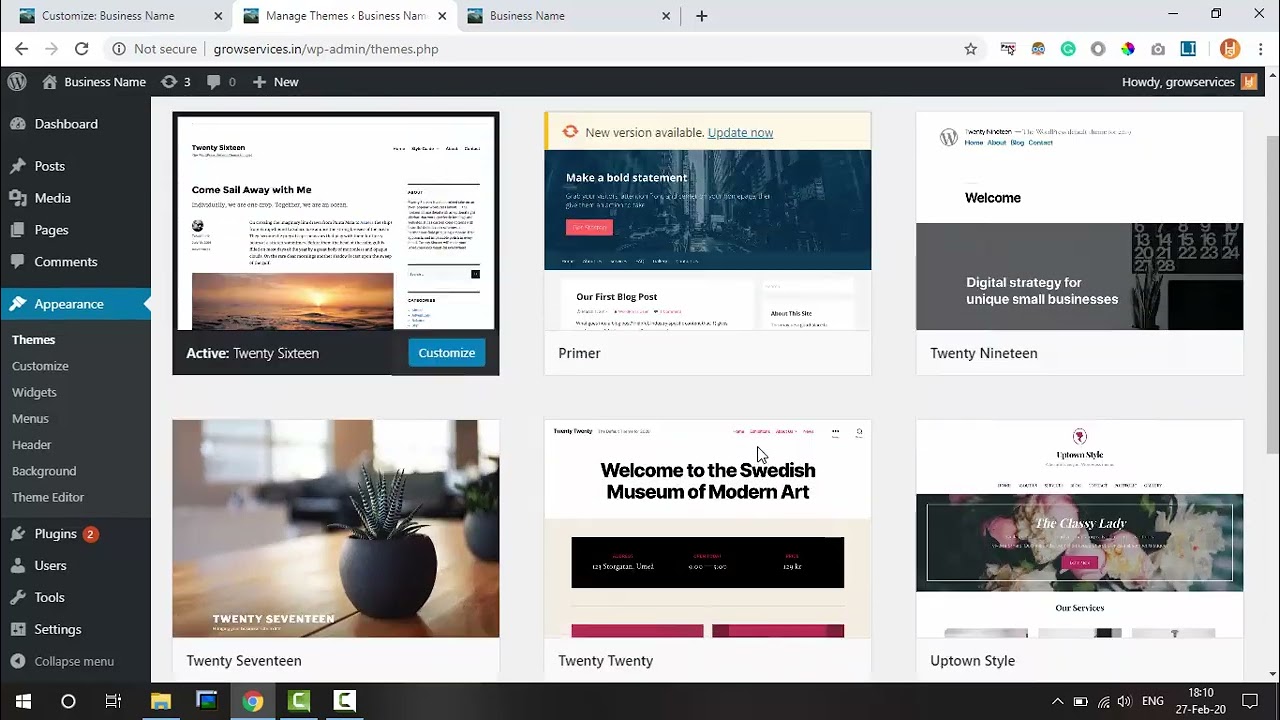Screen dimensions: 1280x720
Task: Open the Windows Start menu
Action: click(23, 701)
